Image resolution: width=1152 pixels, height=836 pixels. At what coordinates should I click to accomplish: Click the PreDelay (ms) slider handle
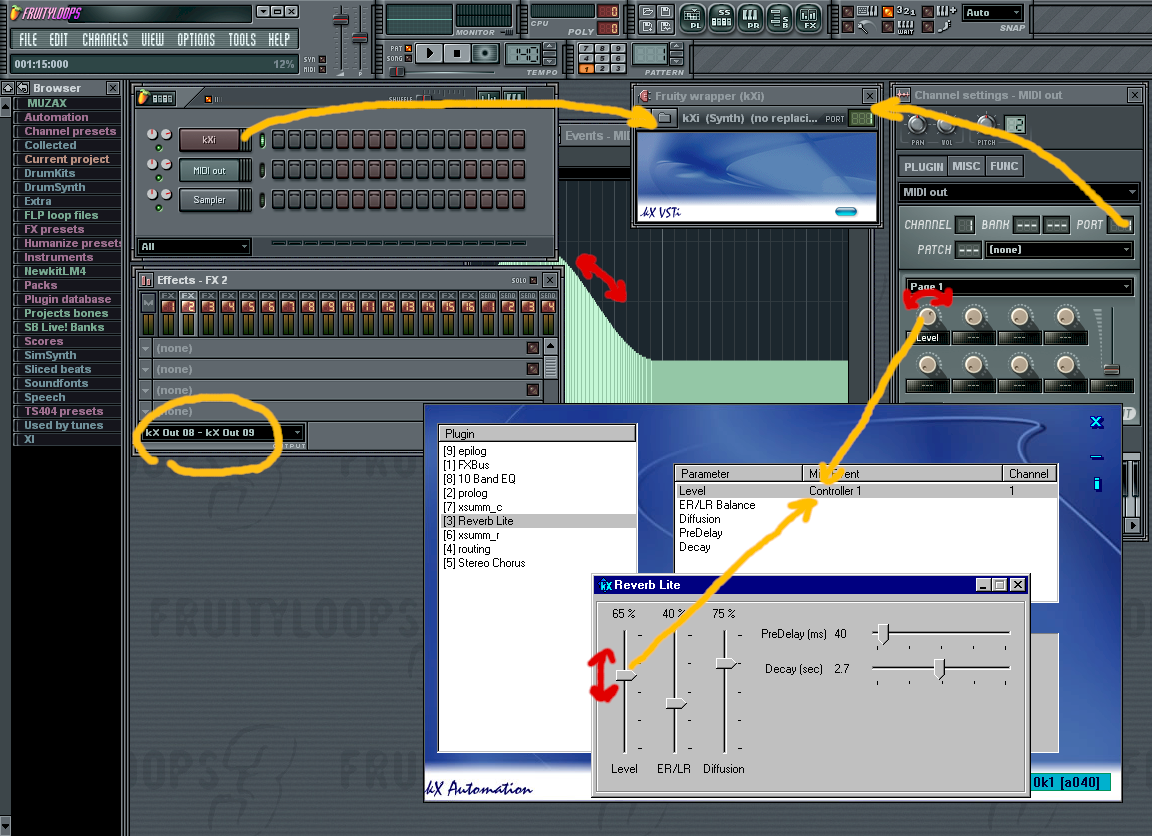tap(884, 633)
